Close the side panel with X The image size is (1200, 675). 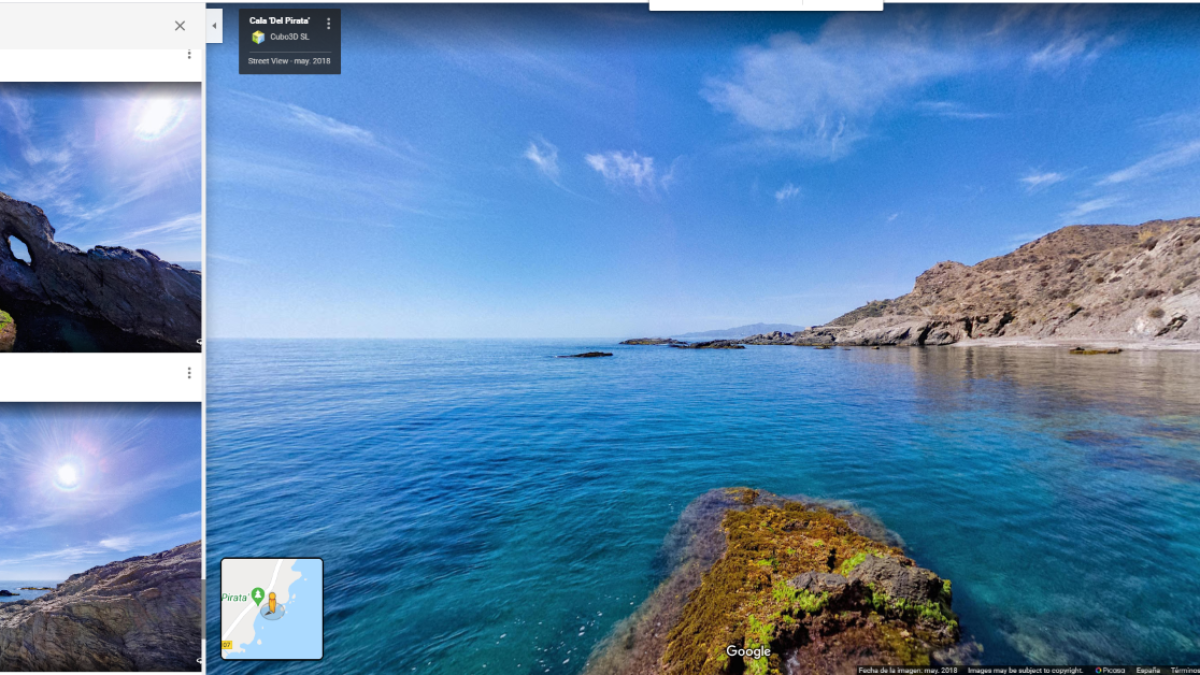coord(180,26)
